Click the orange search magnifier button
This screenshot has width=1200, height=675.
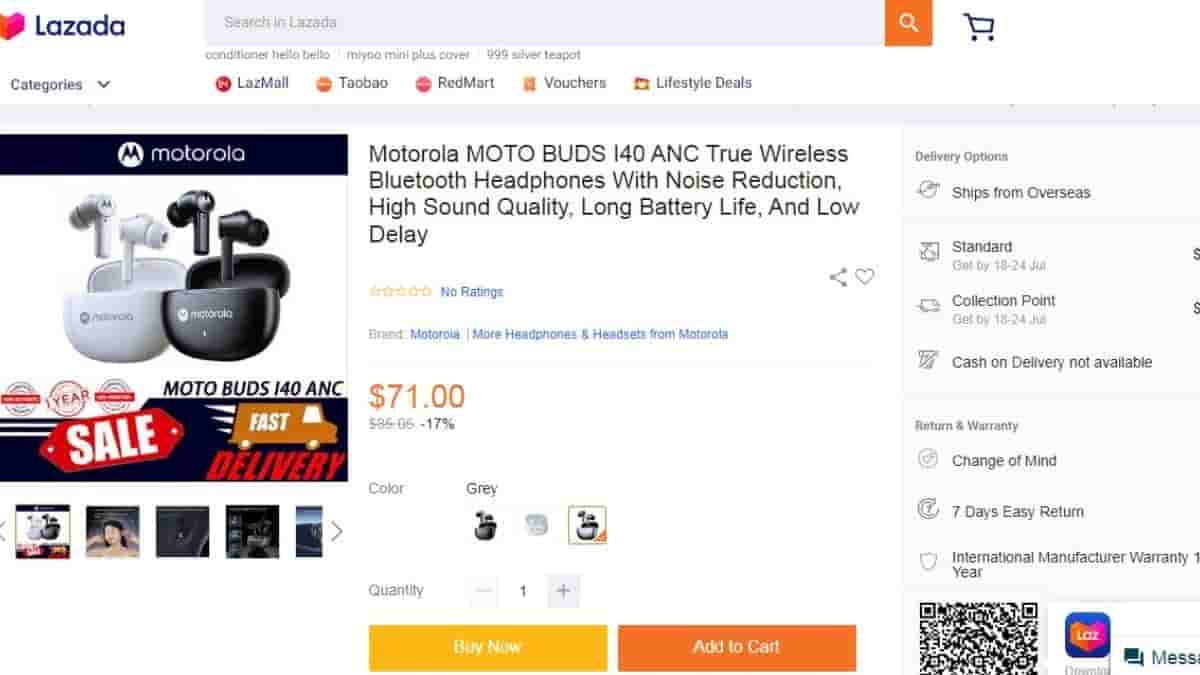coord(908,23)
